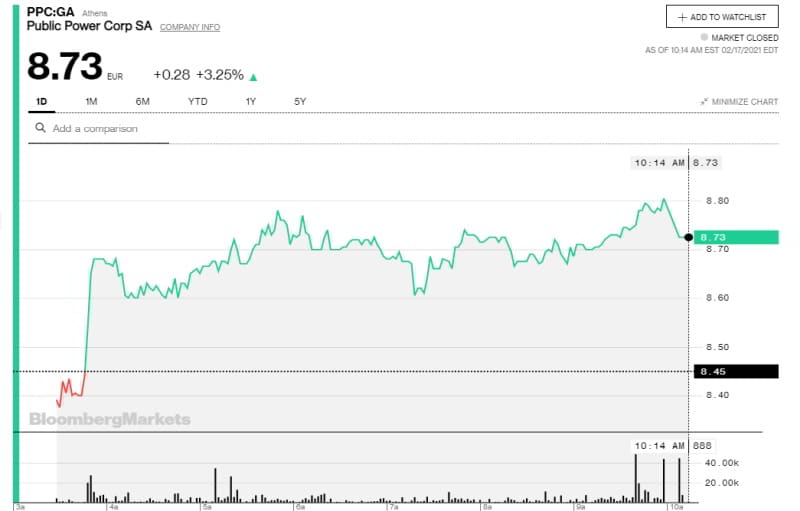Click the 8.40 y-axis label
The image size is (800, 511).
coord(717,395)
